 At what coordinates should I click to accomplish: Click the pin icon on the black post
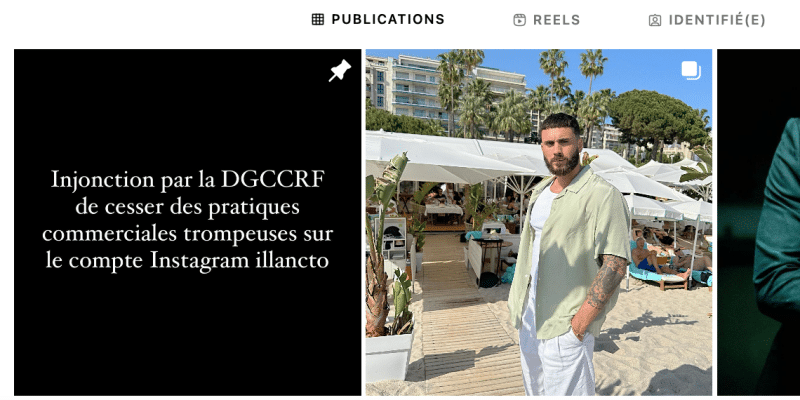point(339,70)
